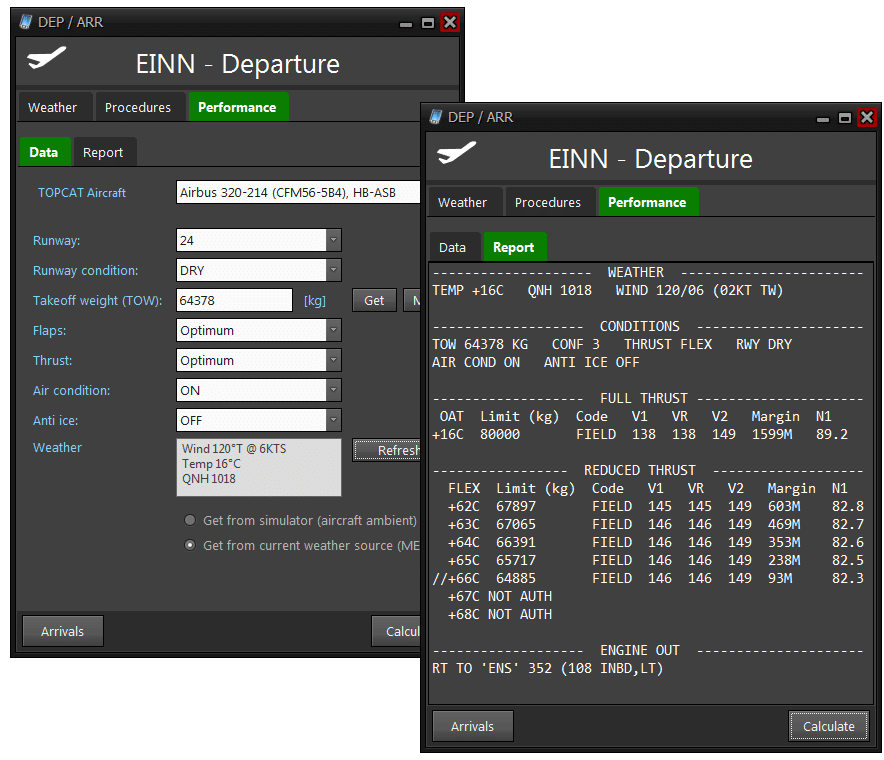Maximize the front DEP / ARR window
This screenshot has height=760, width=884.
[844, 118]
